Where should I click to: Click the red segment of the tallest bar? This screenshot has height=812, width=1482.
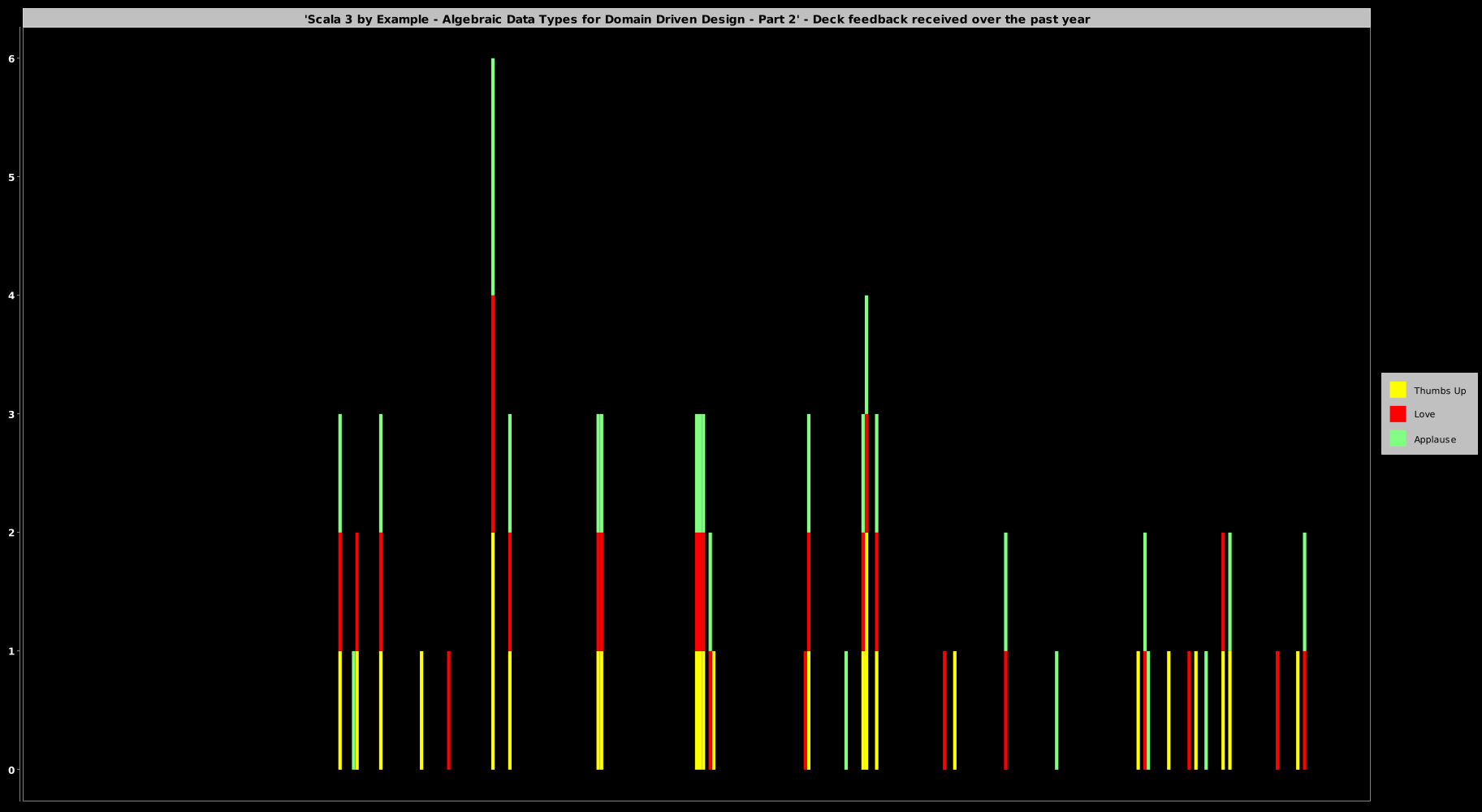[493, 414]
